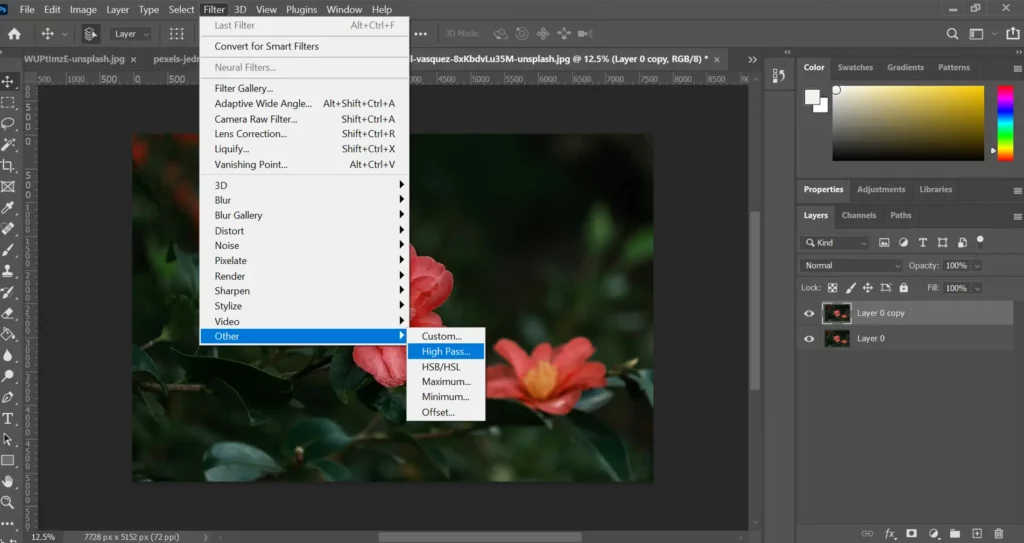Select the Hand tool

(8, 482)
